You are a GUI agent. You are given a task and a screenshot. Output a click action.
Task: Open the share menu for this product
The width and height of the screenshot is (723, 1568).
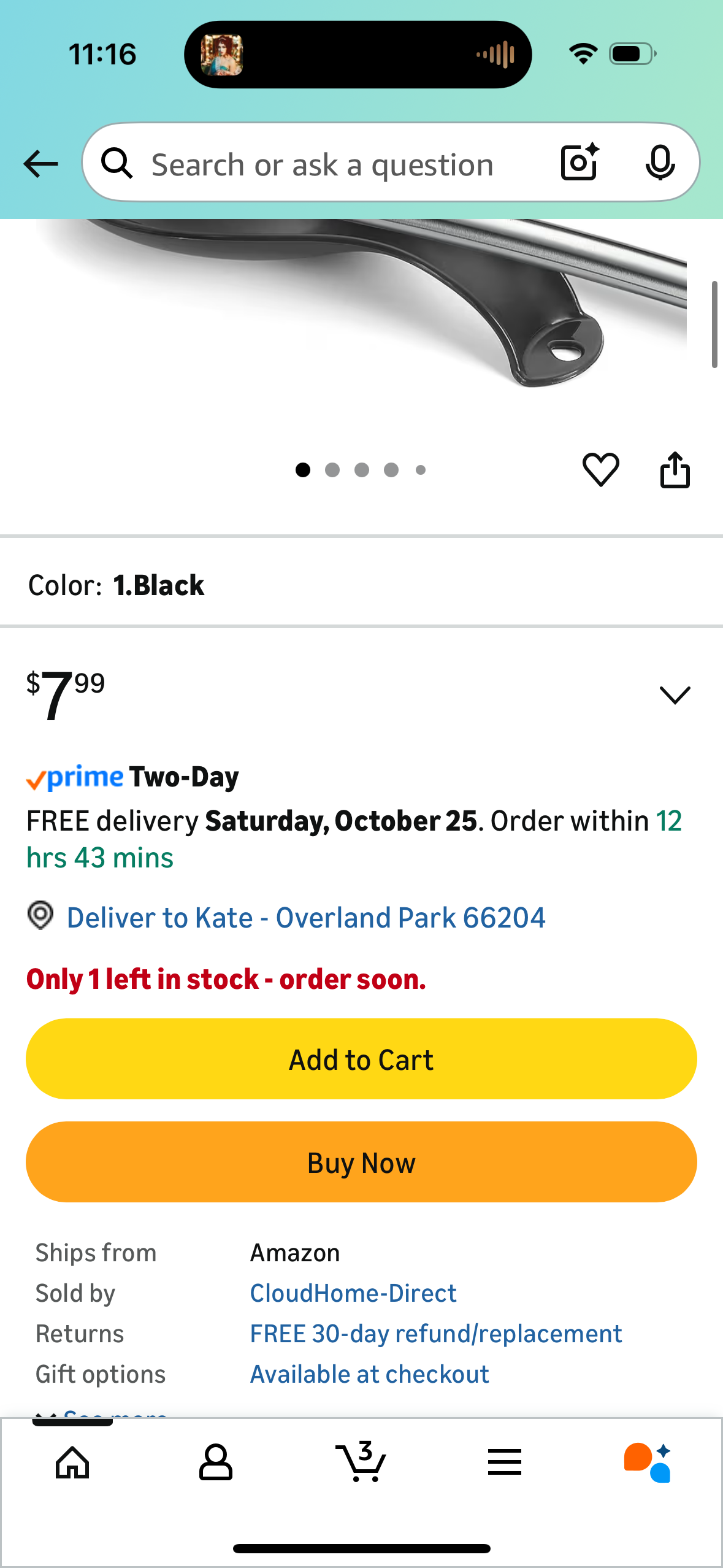675,469
